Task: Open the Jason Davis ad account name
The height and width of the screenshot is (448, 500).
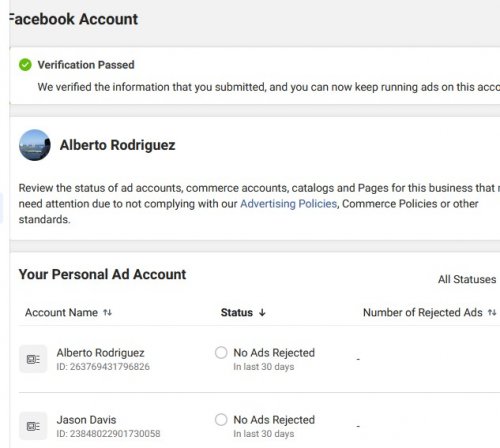Action: [86, 420]
